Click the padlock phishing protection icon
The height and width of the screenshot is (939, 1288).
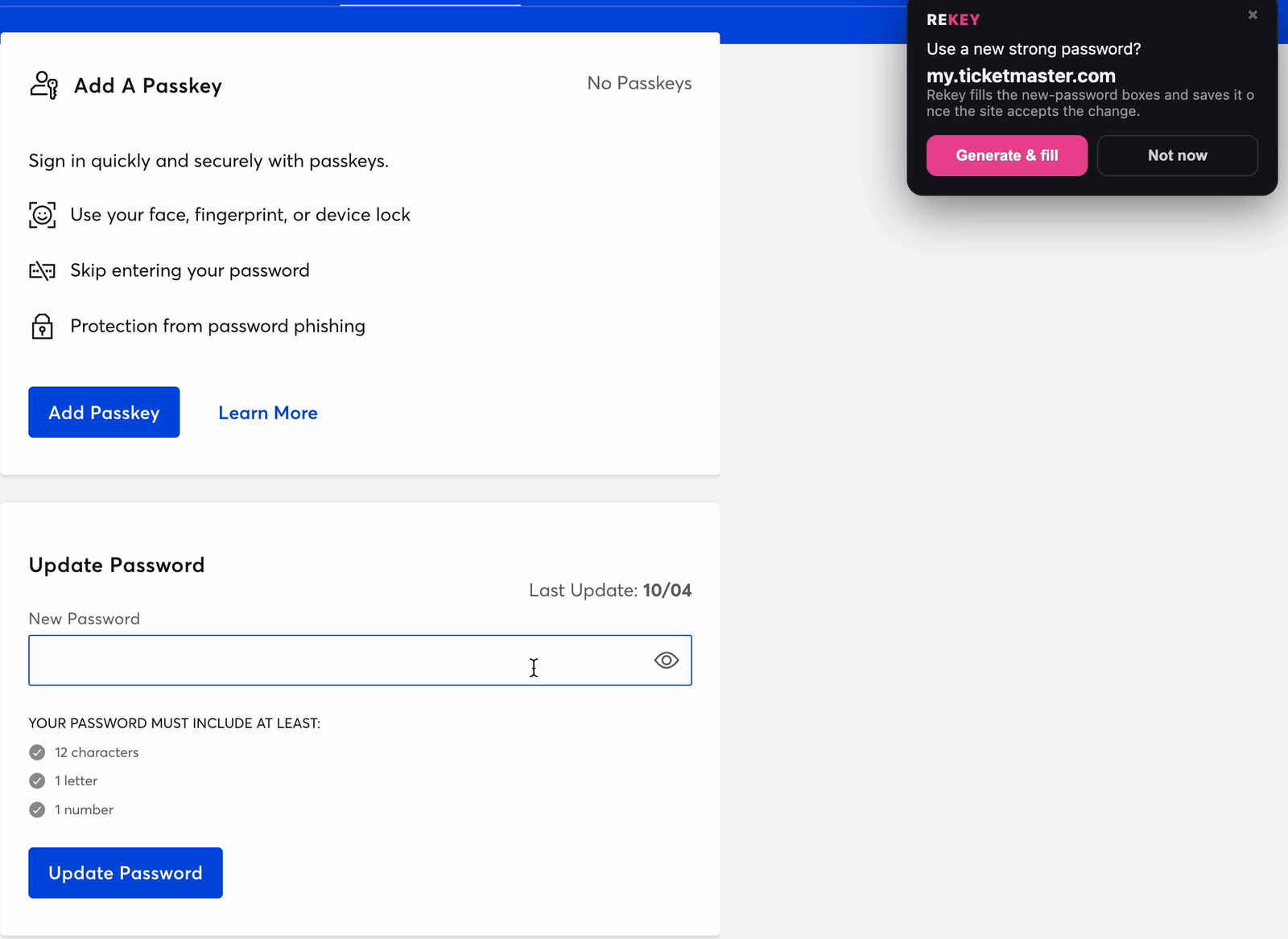pos(43,326)
